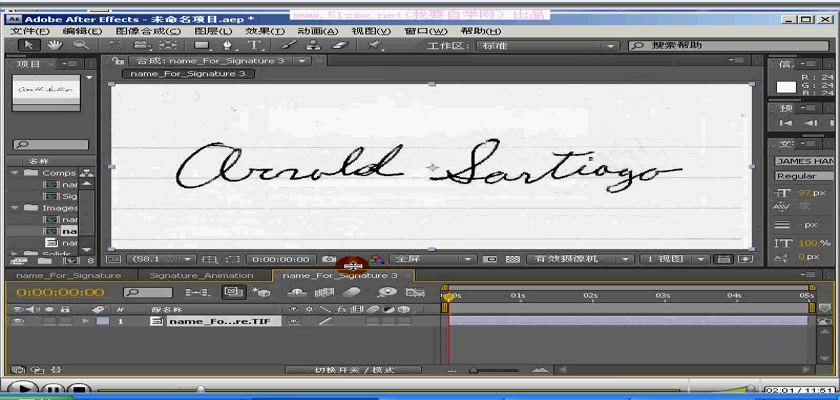Collapse the Comps folder in project panel
840x400 pixels.
[x=14, y=173]
